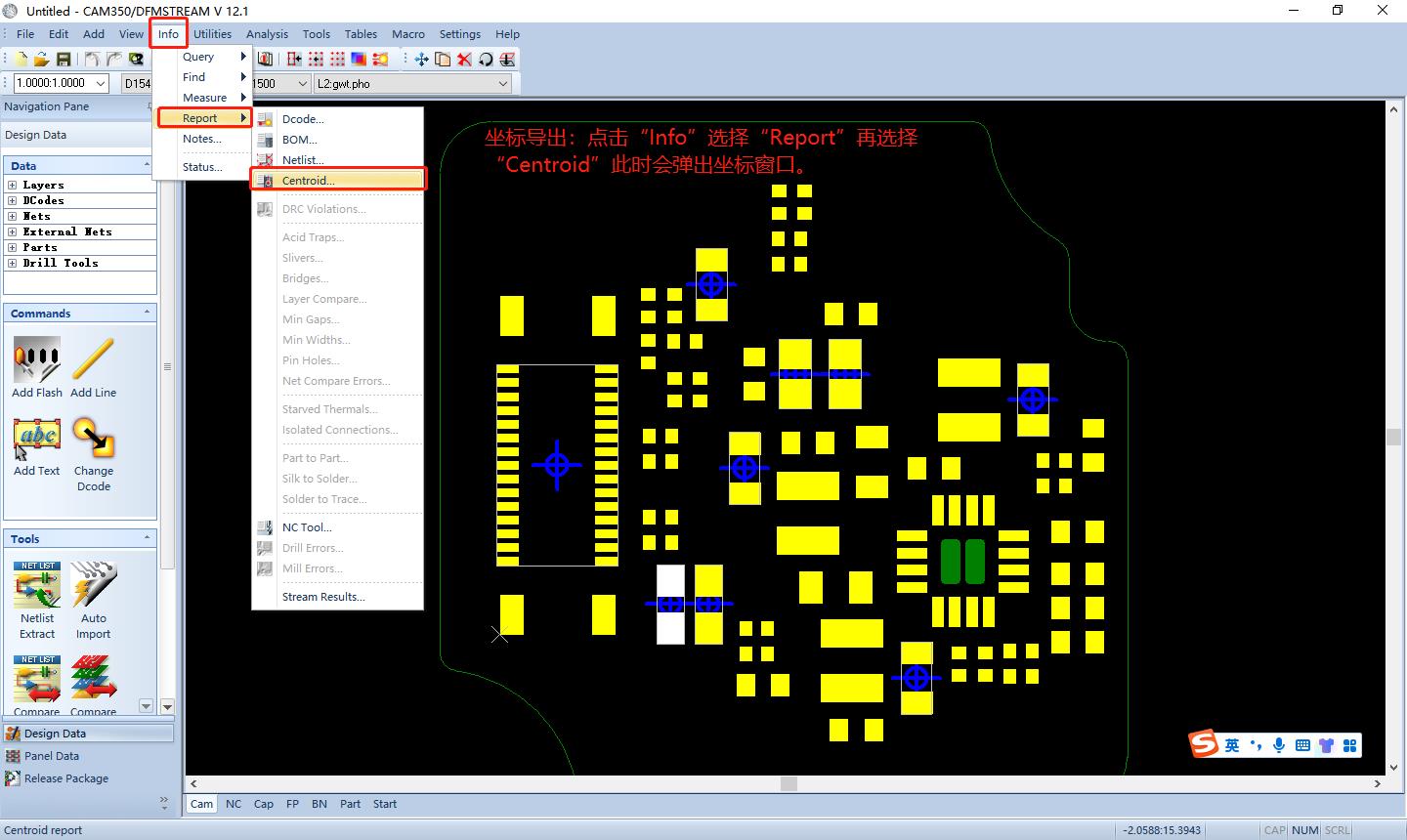Image resolution: width=1407 pixels, height=840 pixels.
Task: Toggle Sogou microphone voice input
Action: tap(1279, 745)
